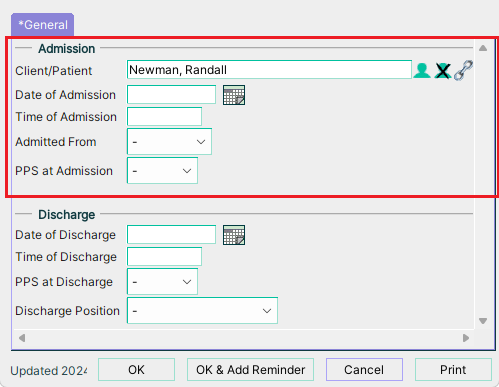This screenshot has height=387, width=499.
Task: Click the scroll down arrow
Action: coord(483,321)
